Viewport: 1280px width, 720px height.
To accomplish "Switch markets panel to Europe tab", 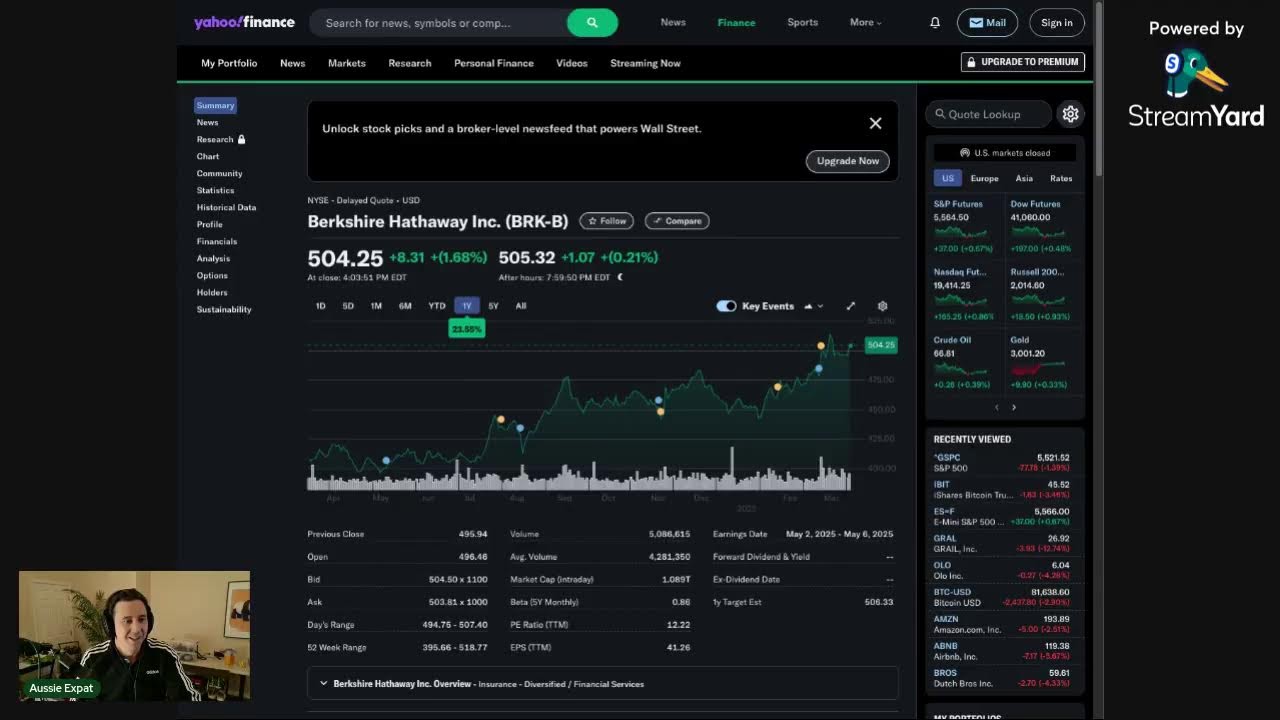I will pyautogui.click(x=984, y=178).
